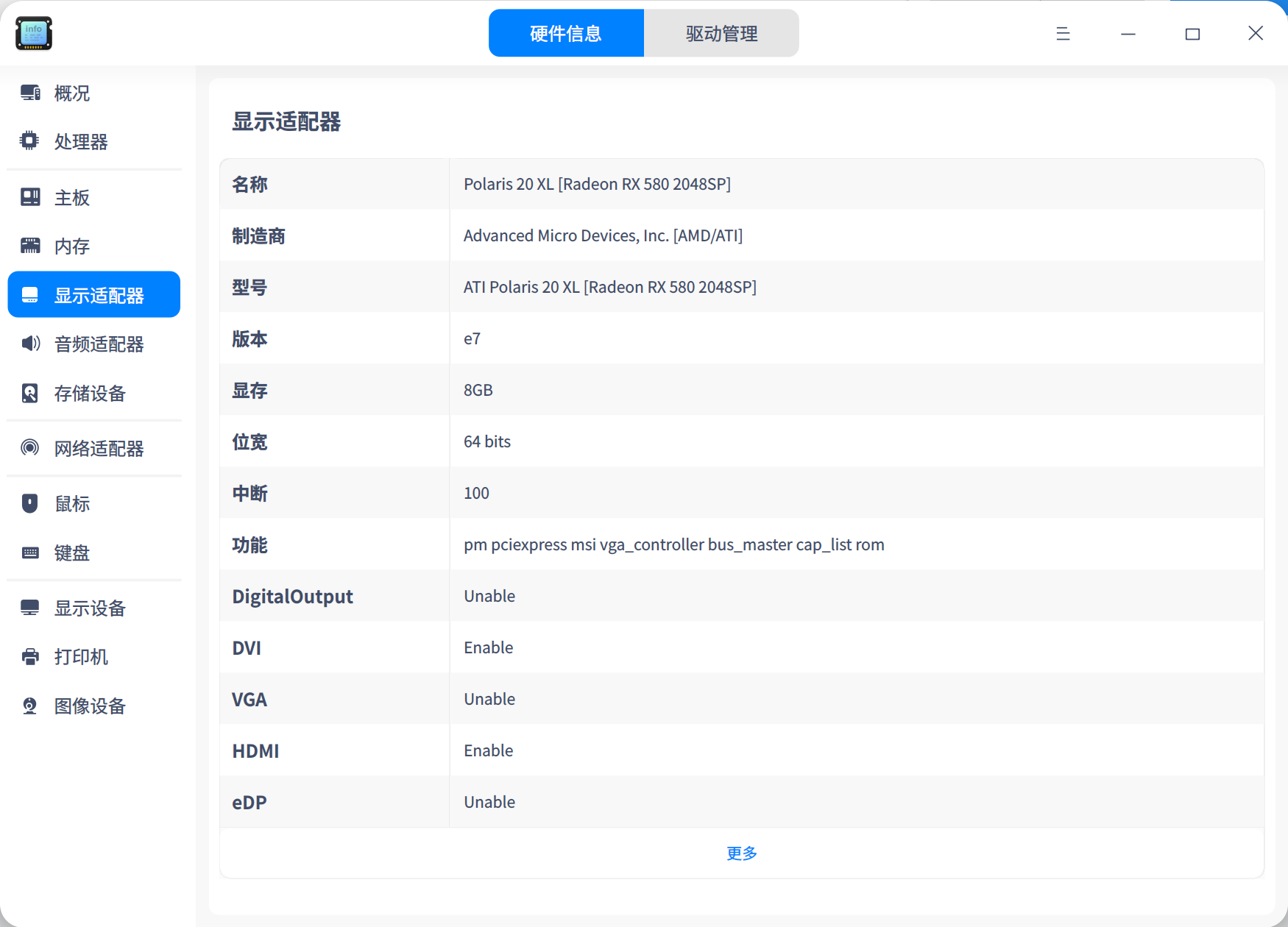Click the eDP value Unable
Screen dimensions: 1288x927
[x=489, y=802]
